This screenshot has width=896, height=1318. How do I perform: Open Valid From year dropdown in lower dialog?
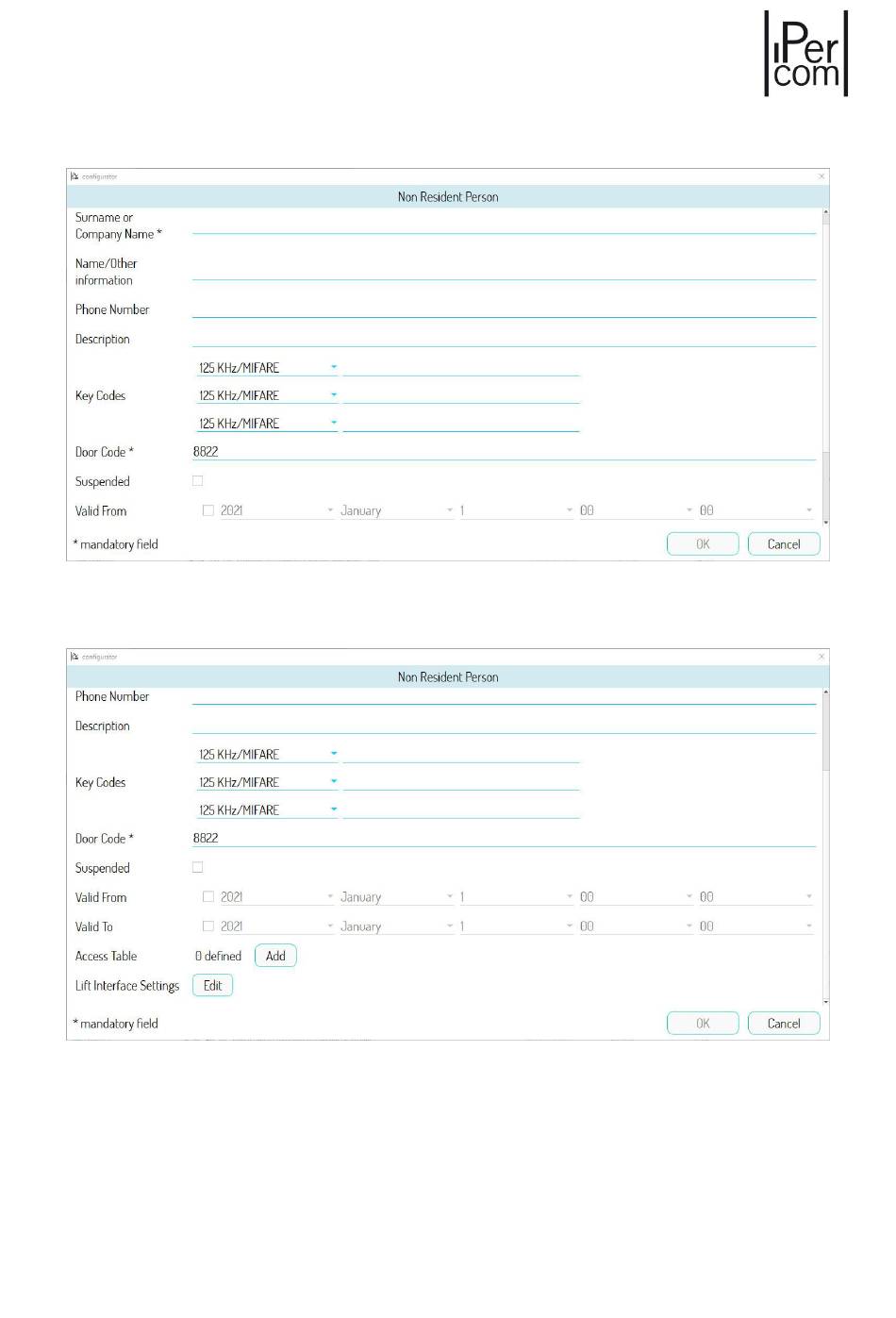point(276,897)
